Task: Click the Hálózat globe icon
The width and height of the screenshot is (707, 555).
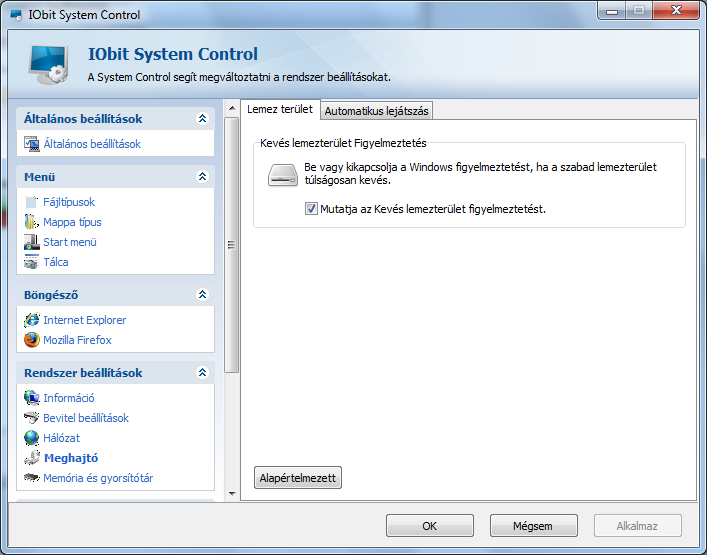Action: [32, 438]
